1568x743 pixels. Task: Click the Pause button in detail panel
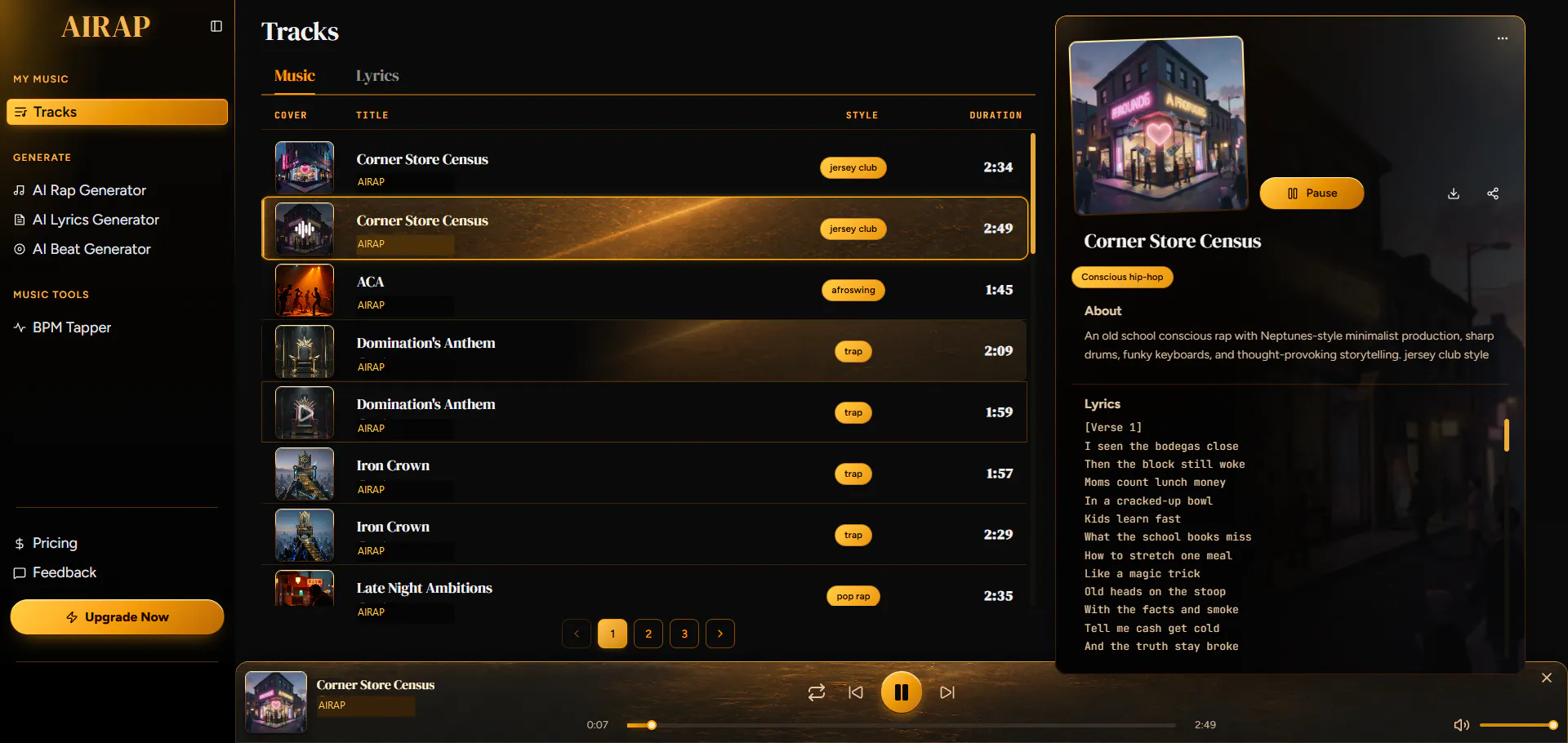(1312, 194)
